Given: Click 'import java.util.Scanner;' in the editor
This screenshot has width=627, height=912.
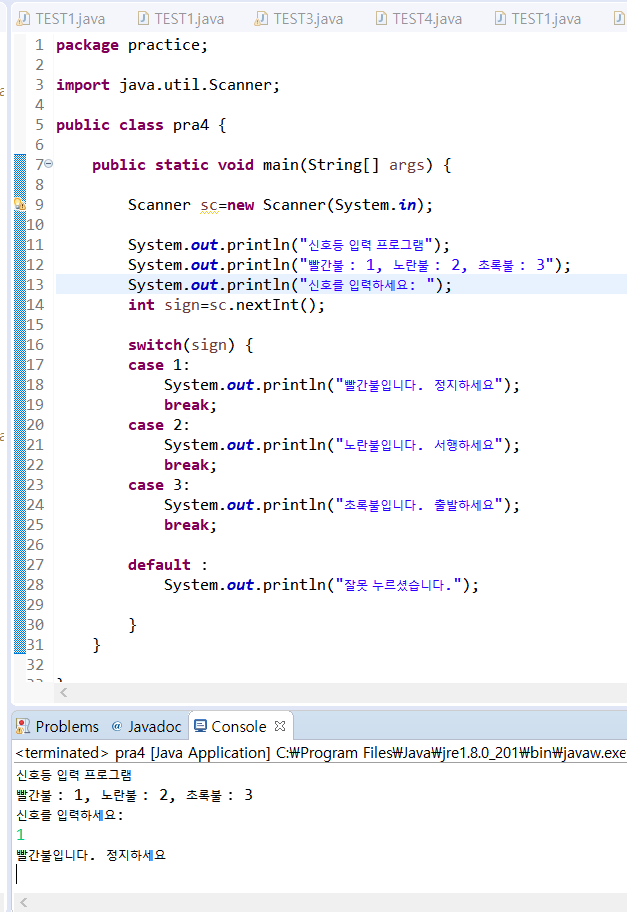Looking at the screenshot, I should point(168,85).
